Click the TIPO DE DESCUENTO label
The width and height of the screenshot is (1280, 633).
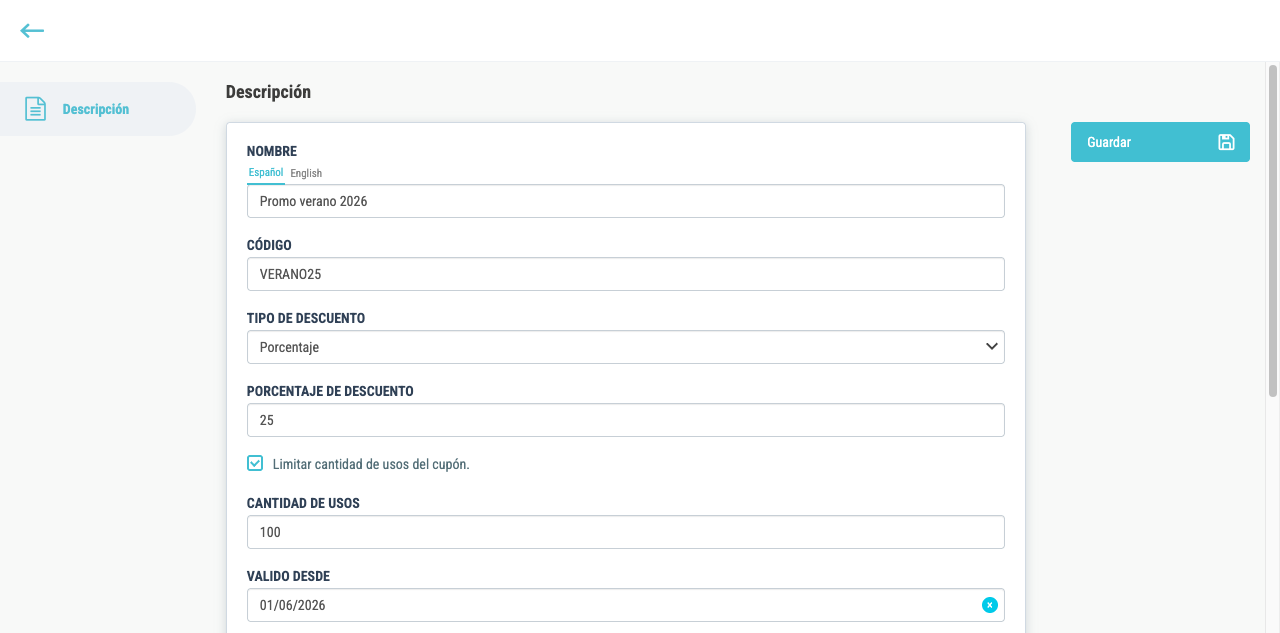tap(306, 318)
